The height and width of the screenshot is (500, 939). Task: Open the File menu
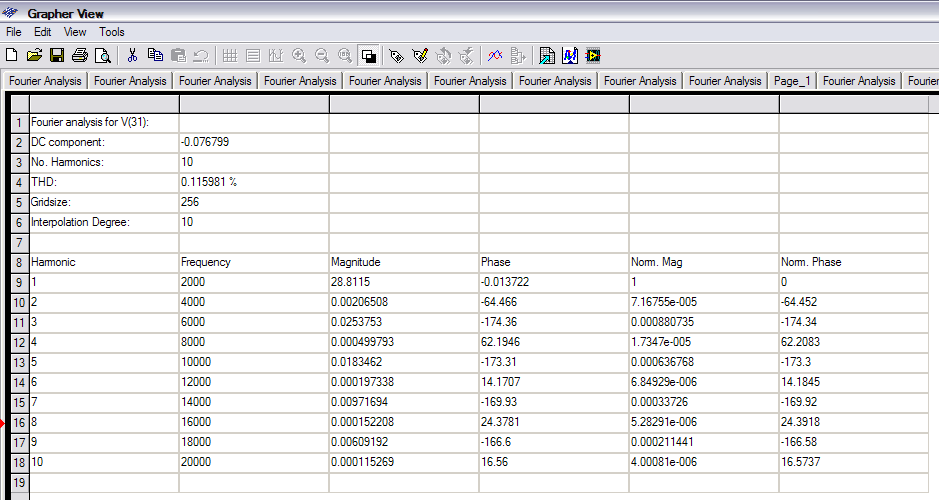14,32
